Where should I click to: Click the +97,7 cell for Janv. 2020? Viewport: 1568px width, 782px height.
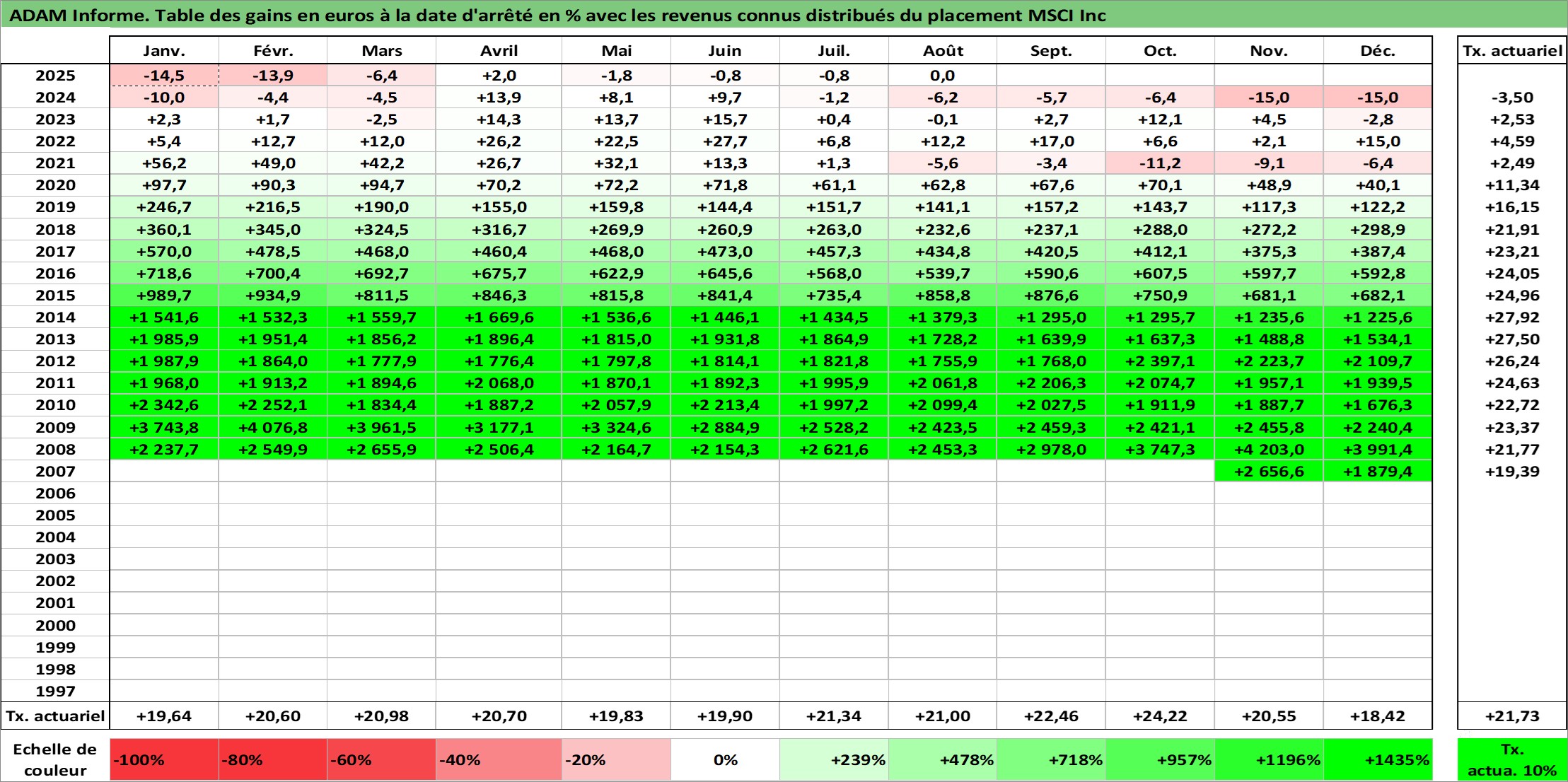tap(164, 185)
